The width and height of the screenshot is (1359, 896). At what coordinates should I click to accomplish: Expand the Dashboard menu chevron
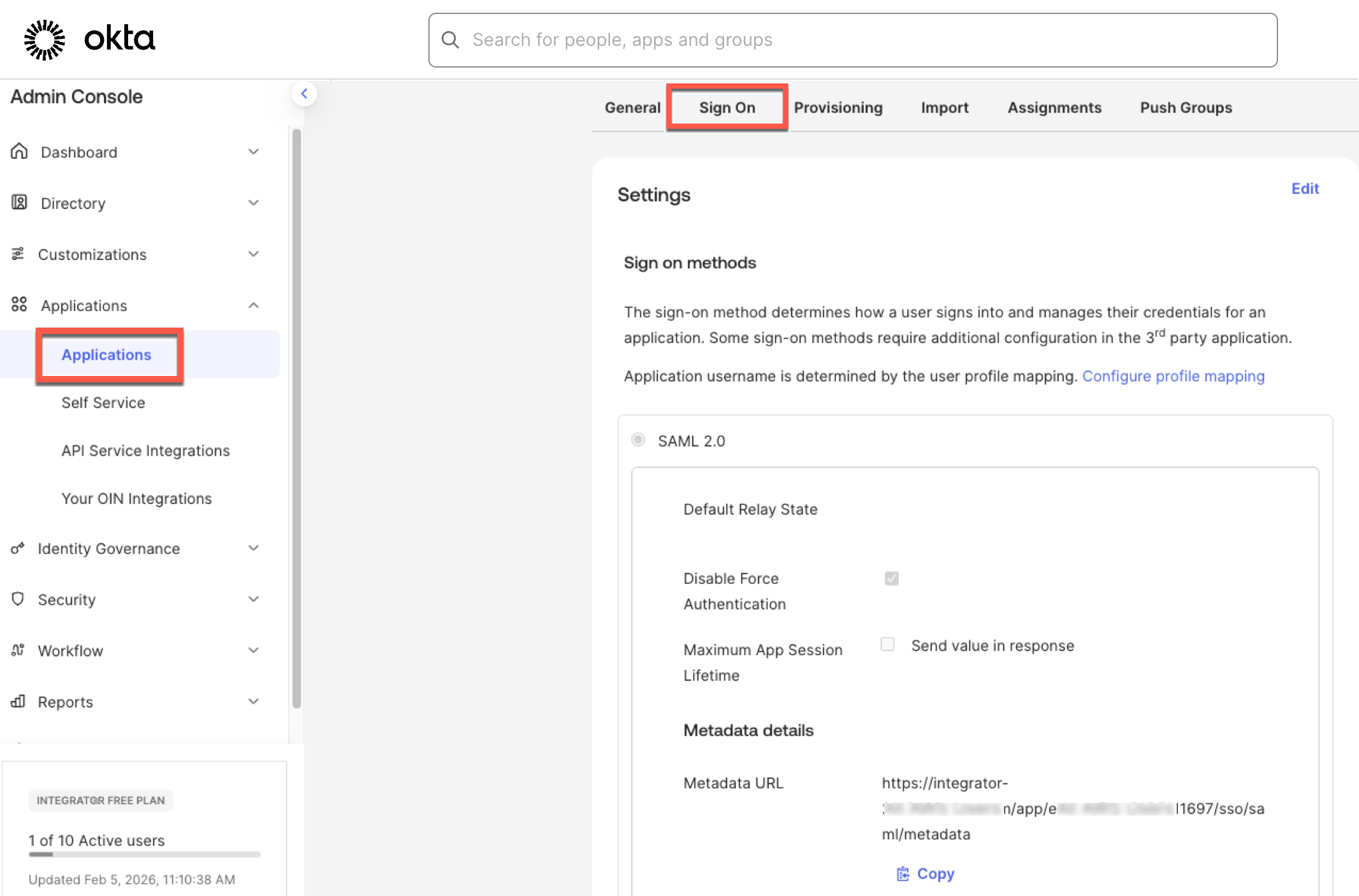254,152
